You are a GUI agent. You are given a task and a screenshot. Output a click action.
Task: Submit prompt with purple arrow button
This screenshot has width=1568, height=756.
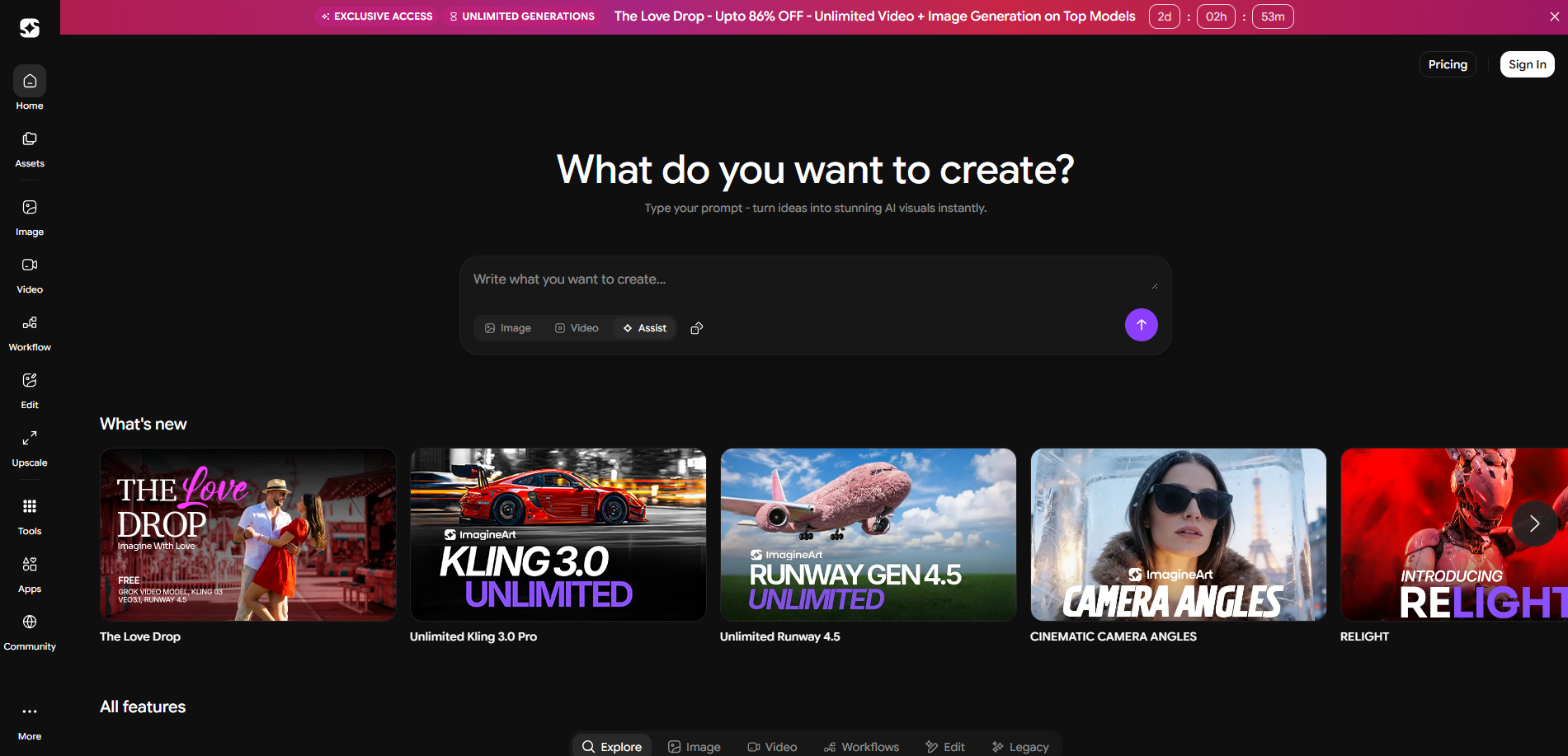(1141, 325)
